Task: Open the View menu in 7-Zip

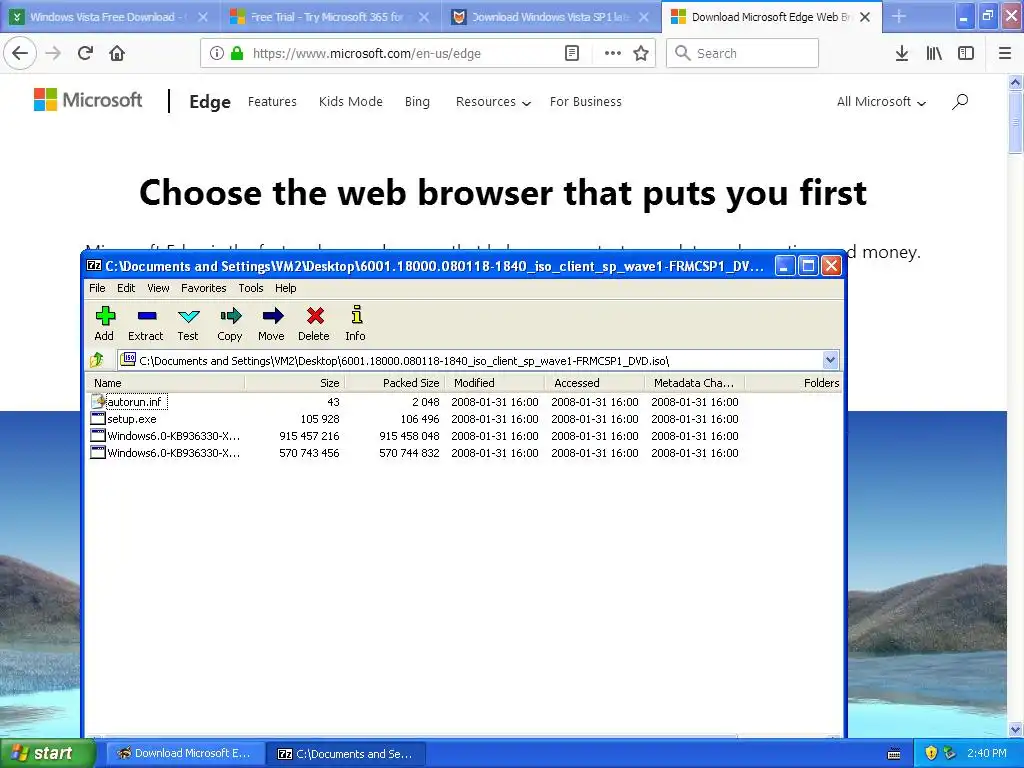Action: [x=158, y=288]
